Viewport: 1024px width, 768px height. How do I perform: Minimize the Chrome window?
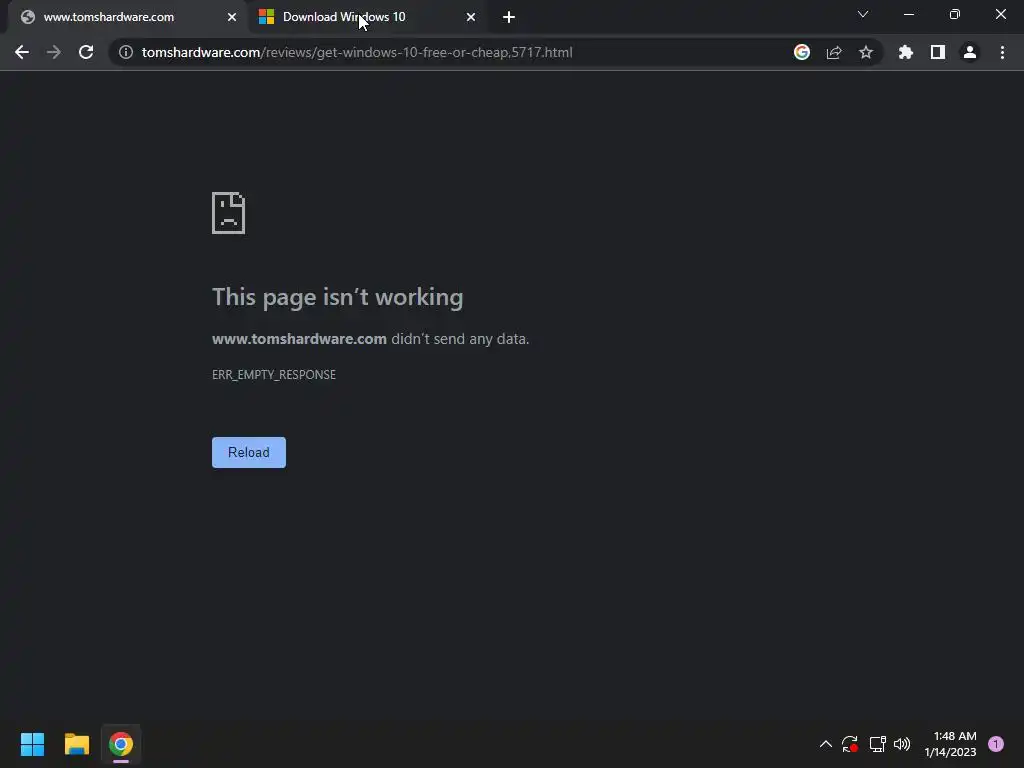(x=908, y=14)
